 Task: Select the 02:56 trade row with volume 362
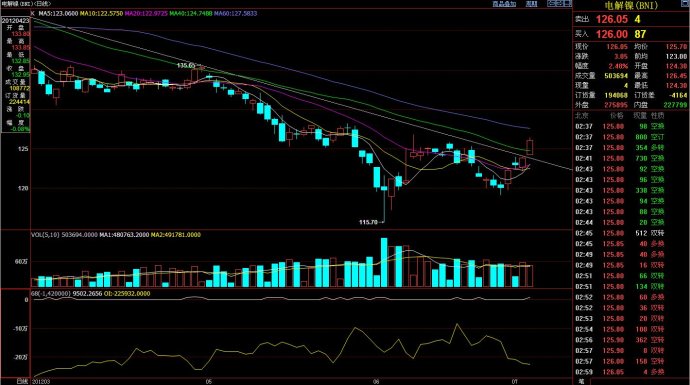click(x=631, y=340)
